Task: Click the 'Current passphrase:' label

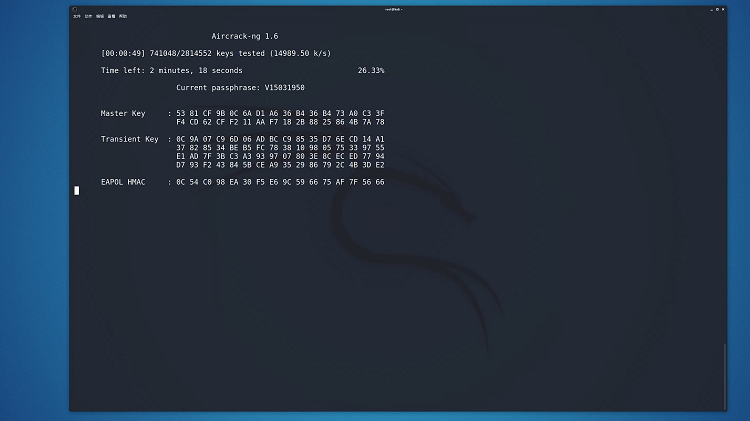Action: point(218,88)
